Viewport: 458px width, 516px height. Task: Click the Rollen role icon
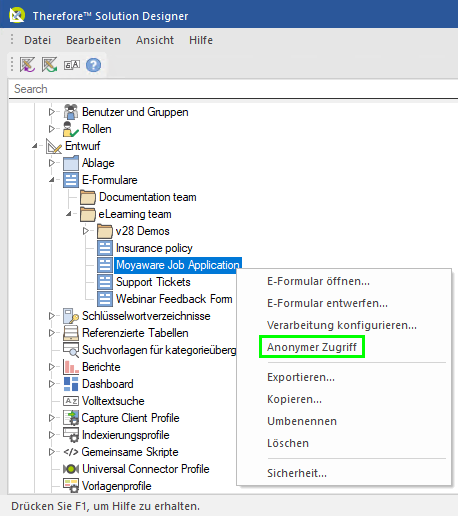(x=71, y=129)
